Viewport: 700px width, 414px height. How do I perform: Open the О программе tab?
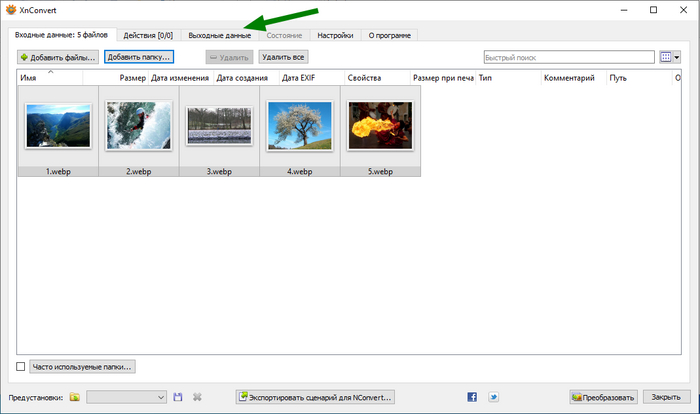click(x=390, y=35)
